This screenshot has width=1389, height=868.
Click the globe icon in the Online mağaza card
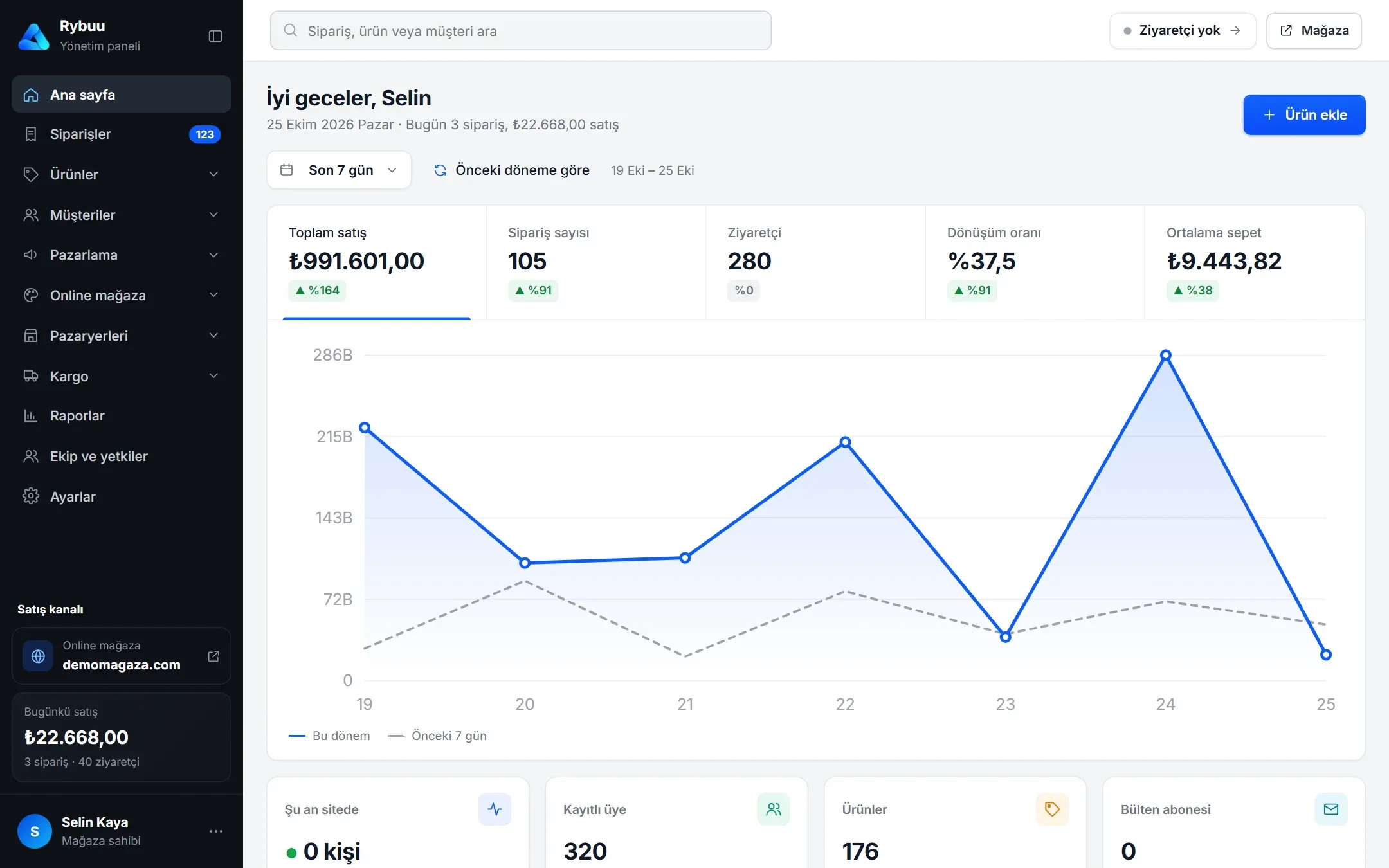tap(38, 656)
